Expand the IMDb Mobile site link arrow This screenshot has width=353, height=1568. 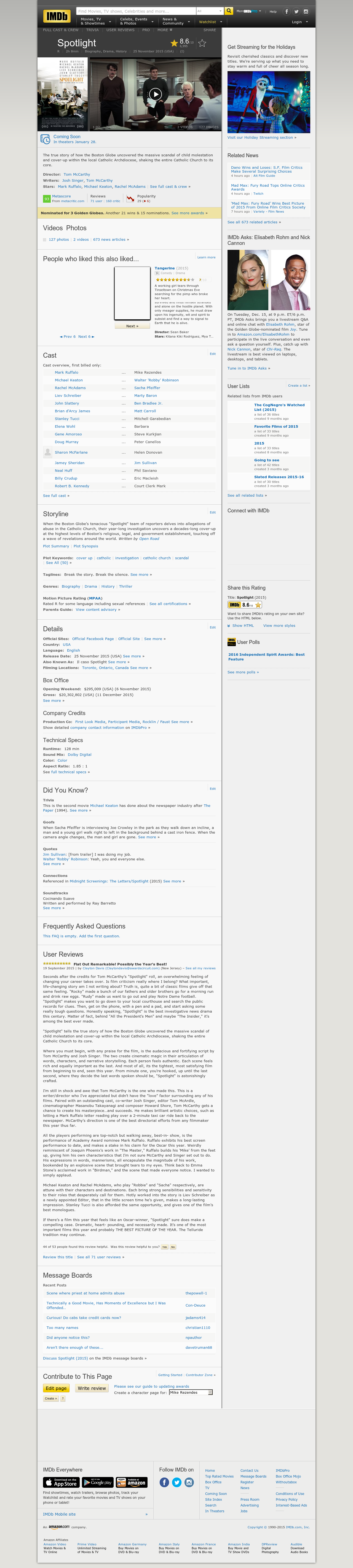146,1514
